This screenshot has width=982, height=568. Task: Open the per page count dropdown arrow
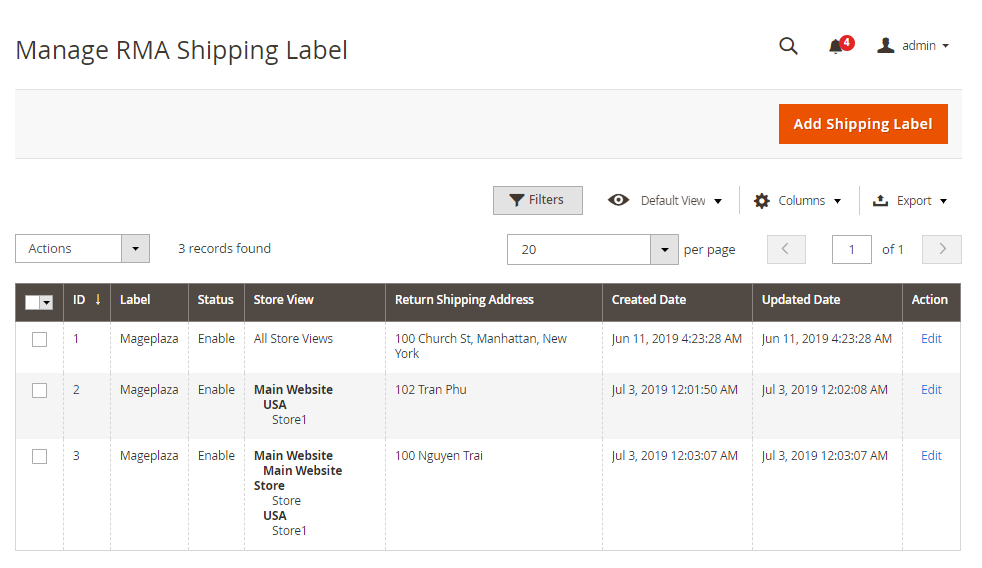(664, 250)
